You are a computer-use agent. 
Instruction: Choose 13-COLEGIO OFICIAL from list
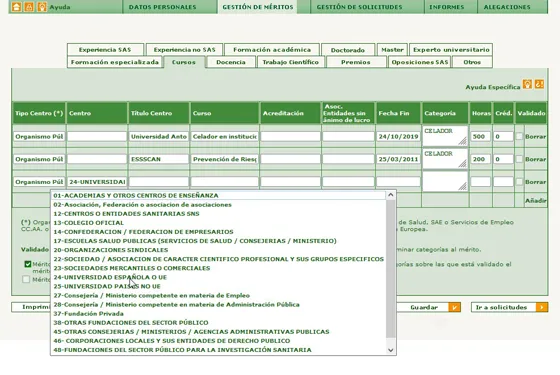coord(218,223)
